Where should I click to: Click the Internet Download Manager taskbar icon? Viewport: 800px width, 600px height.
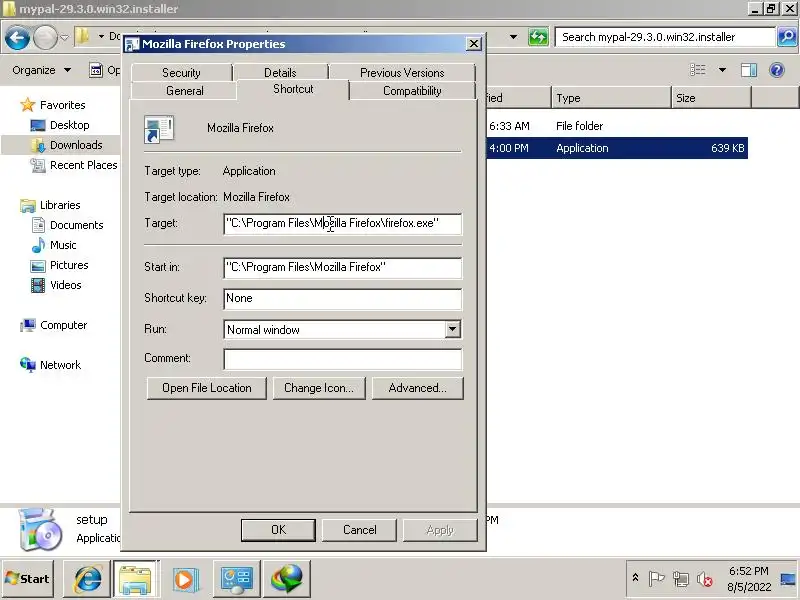pos(286,579)
